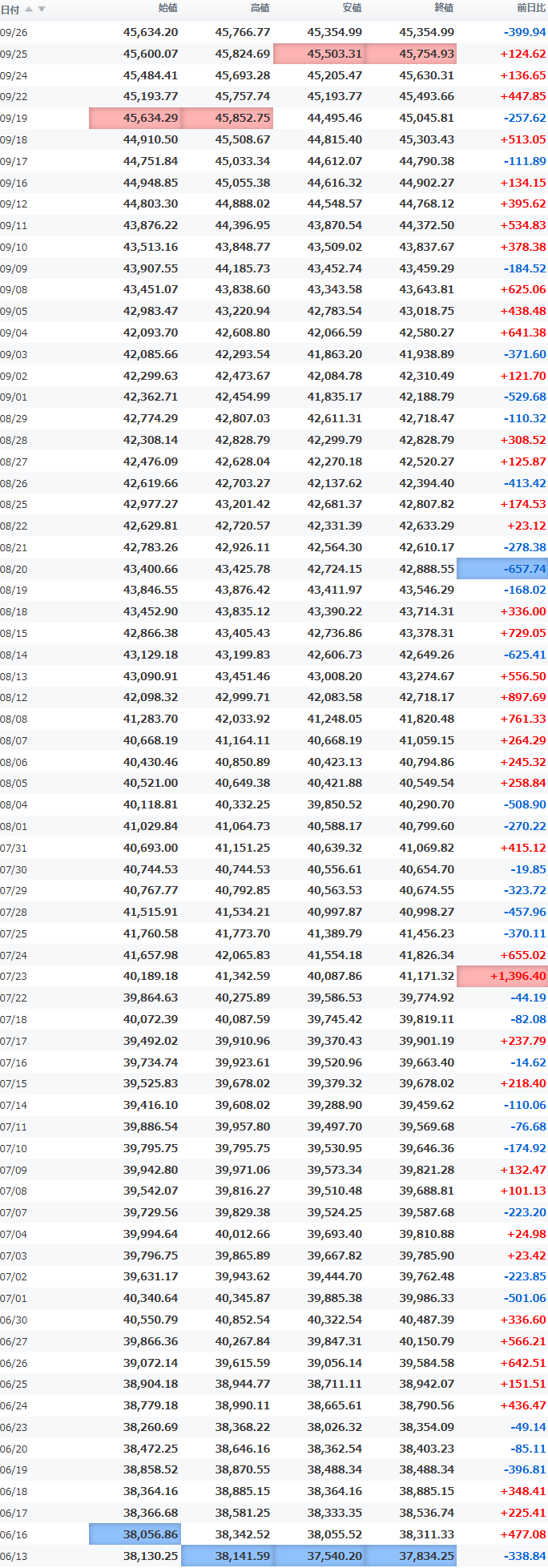Select the close value 43,714.31
The width and height of the screenshot is (548, 1568).
(x=427, y=612)
